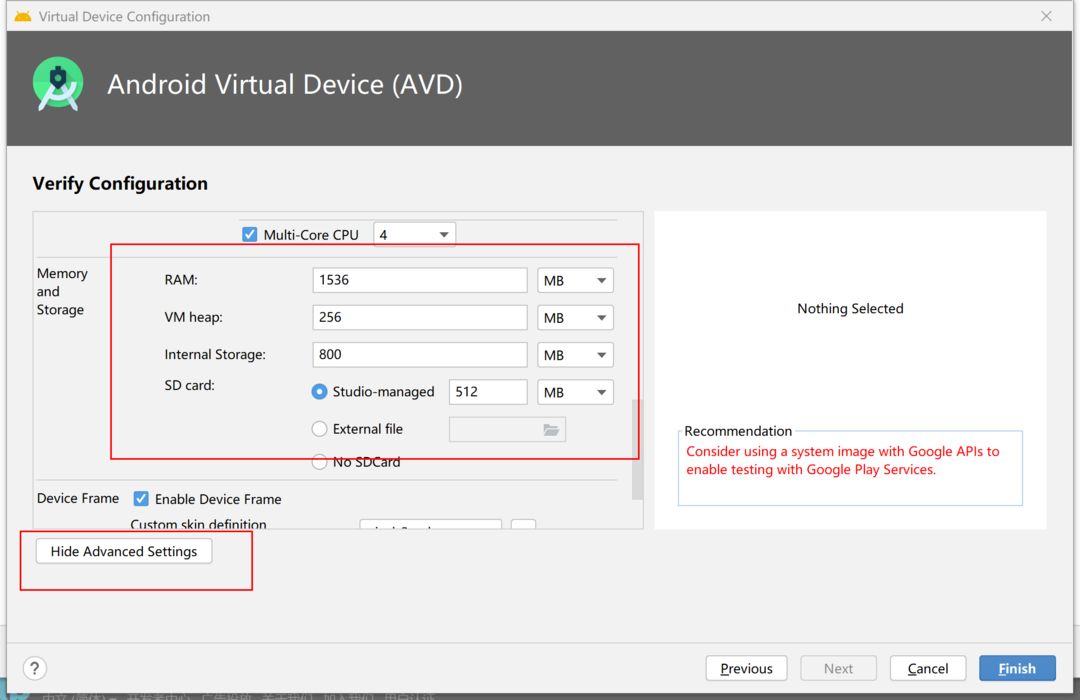Toggle the Enable Device Frame checkbox
This screenshot has width=1080, height=700.
141,498
